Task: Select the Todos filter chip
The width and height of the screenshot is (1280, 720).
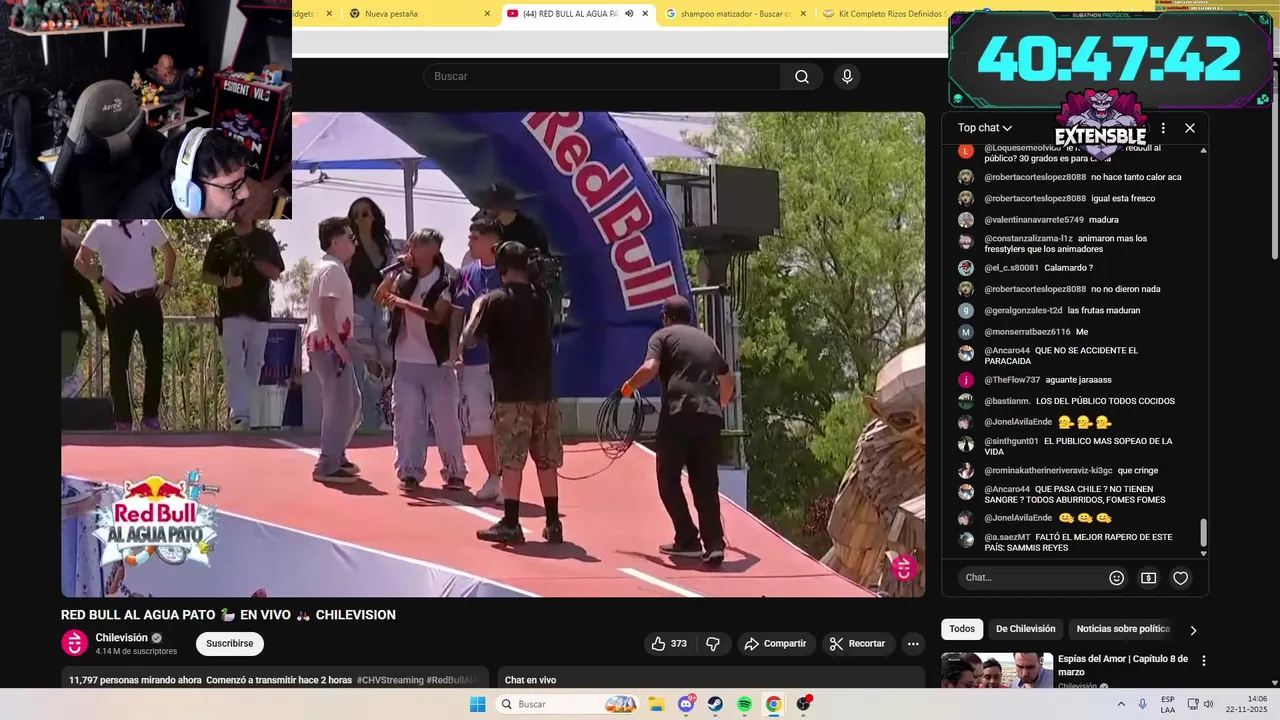Action: tap(962, 629)
